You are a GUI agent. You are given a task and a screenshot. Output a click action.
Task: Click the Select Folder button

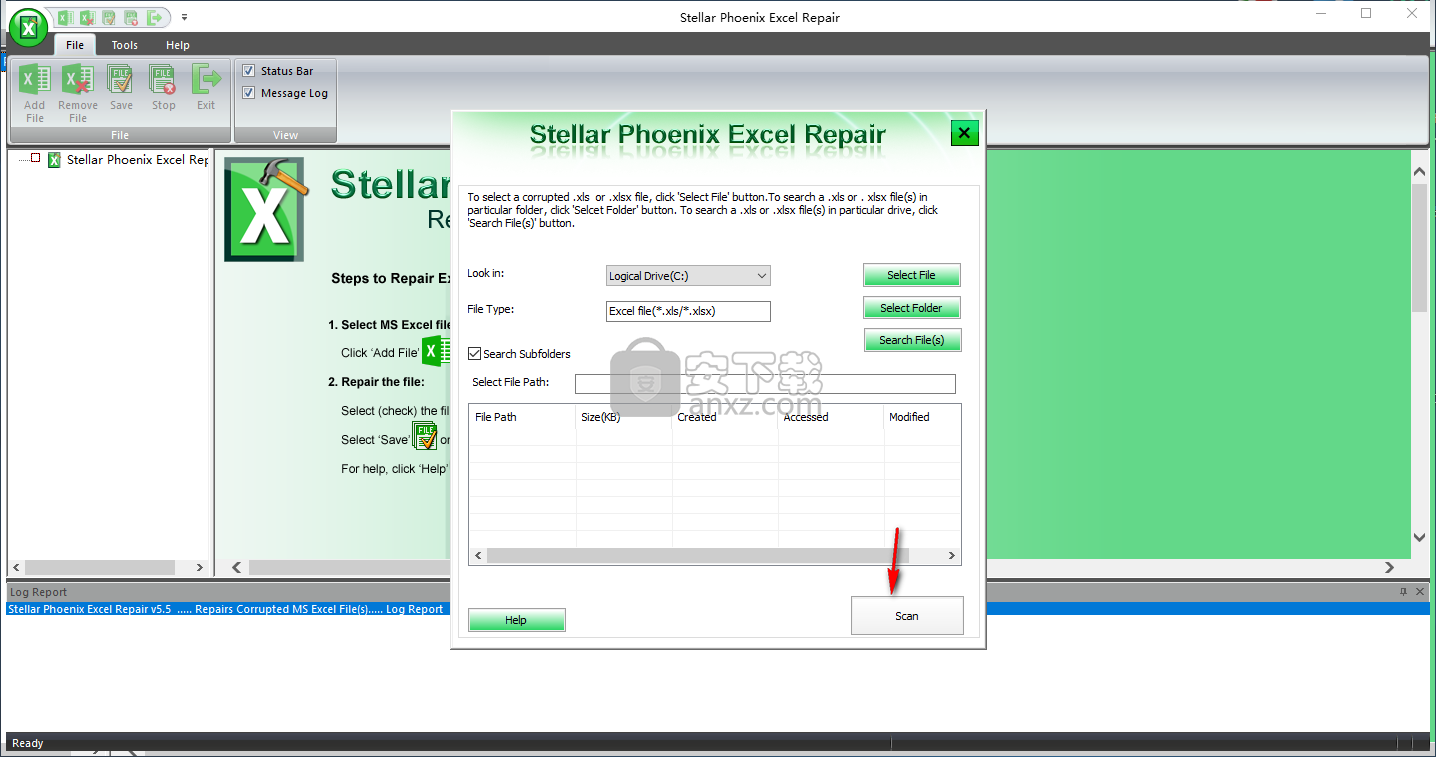click(911, 308)
